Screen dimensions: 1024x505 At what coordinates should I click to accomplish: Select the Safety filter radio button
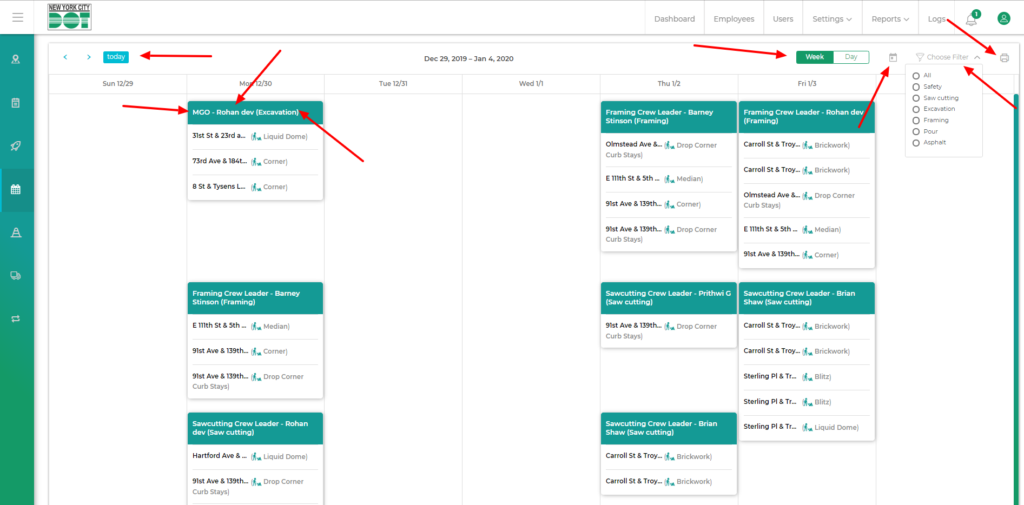click(916, 87)
